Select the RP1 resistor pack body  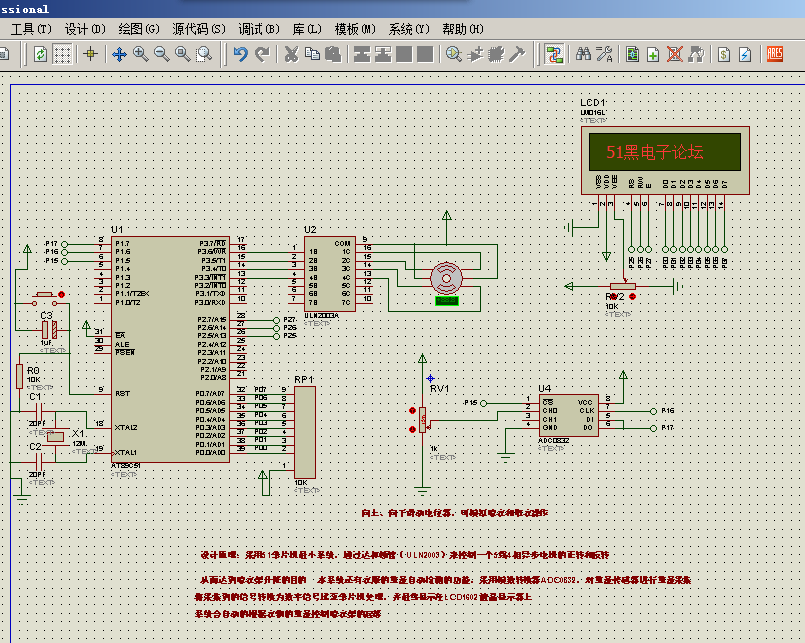(x=305, y=432)
